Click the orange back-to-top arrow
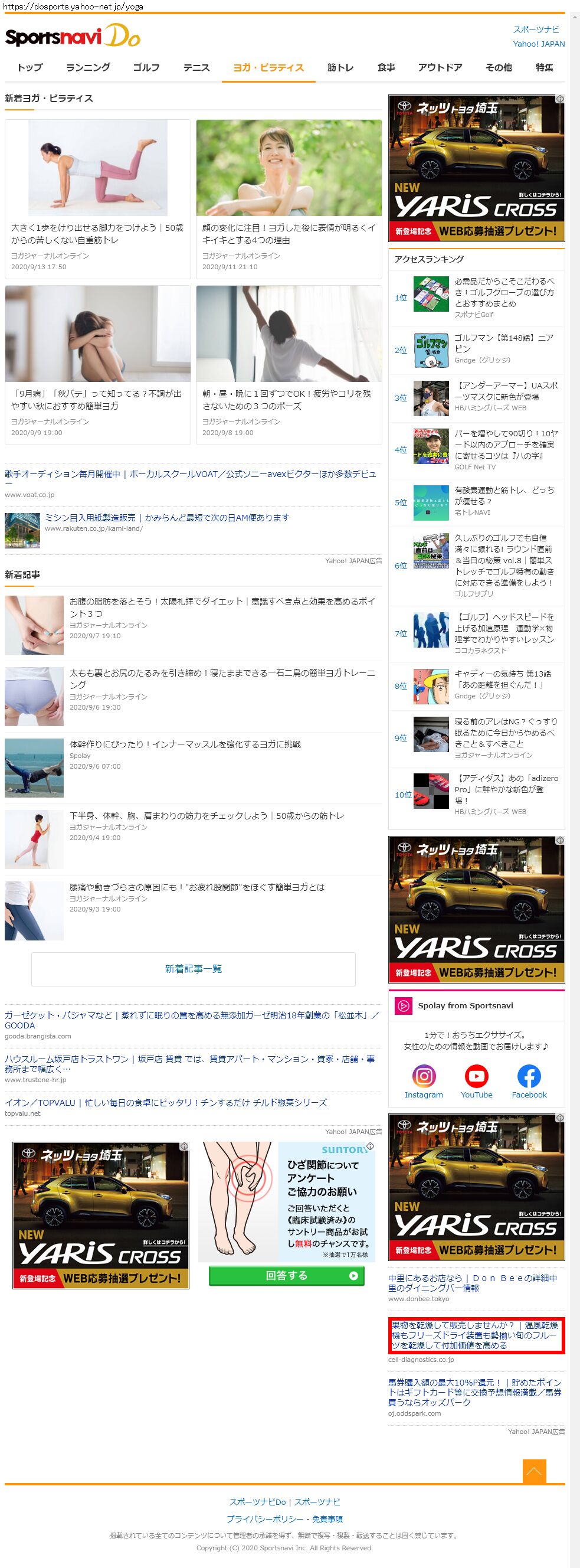 (x=534, y=1472)
